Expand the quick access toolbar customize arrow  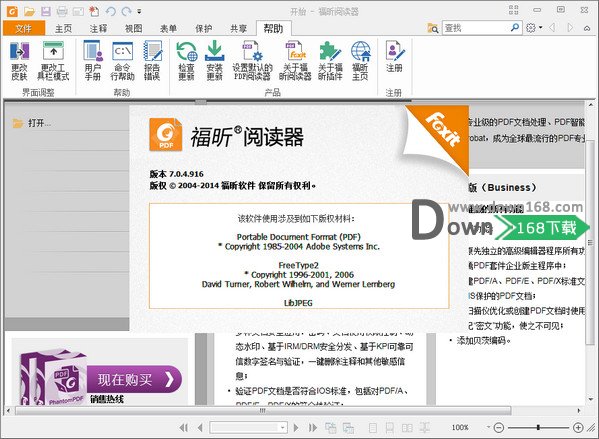[x=139, y=12]
